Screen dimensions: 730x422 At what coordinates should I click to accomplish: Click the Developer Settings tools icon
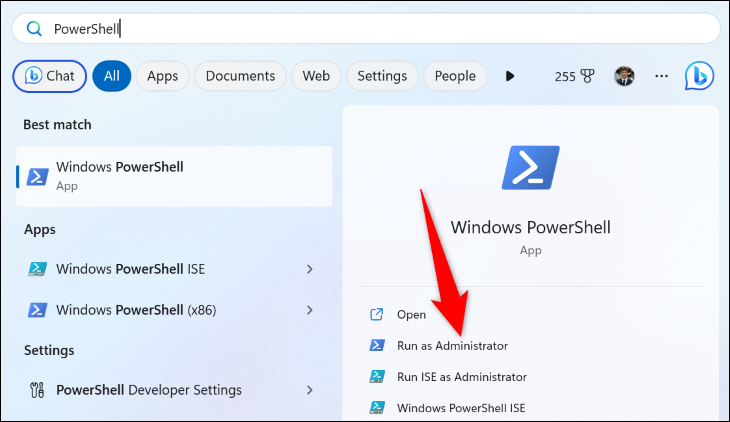37,390
